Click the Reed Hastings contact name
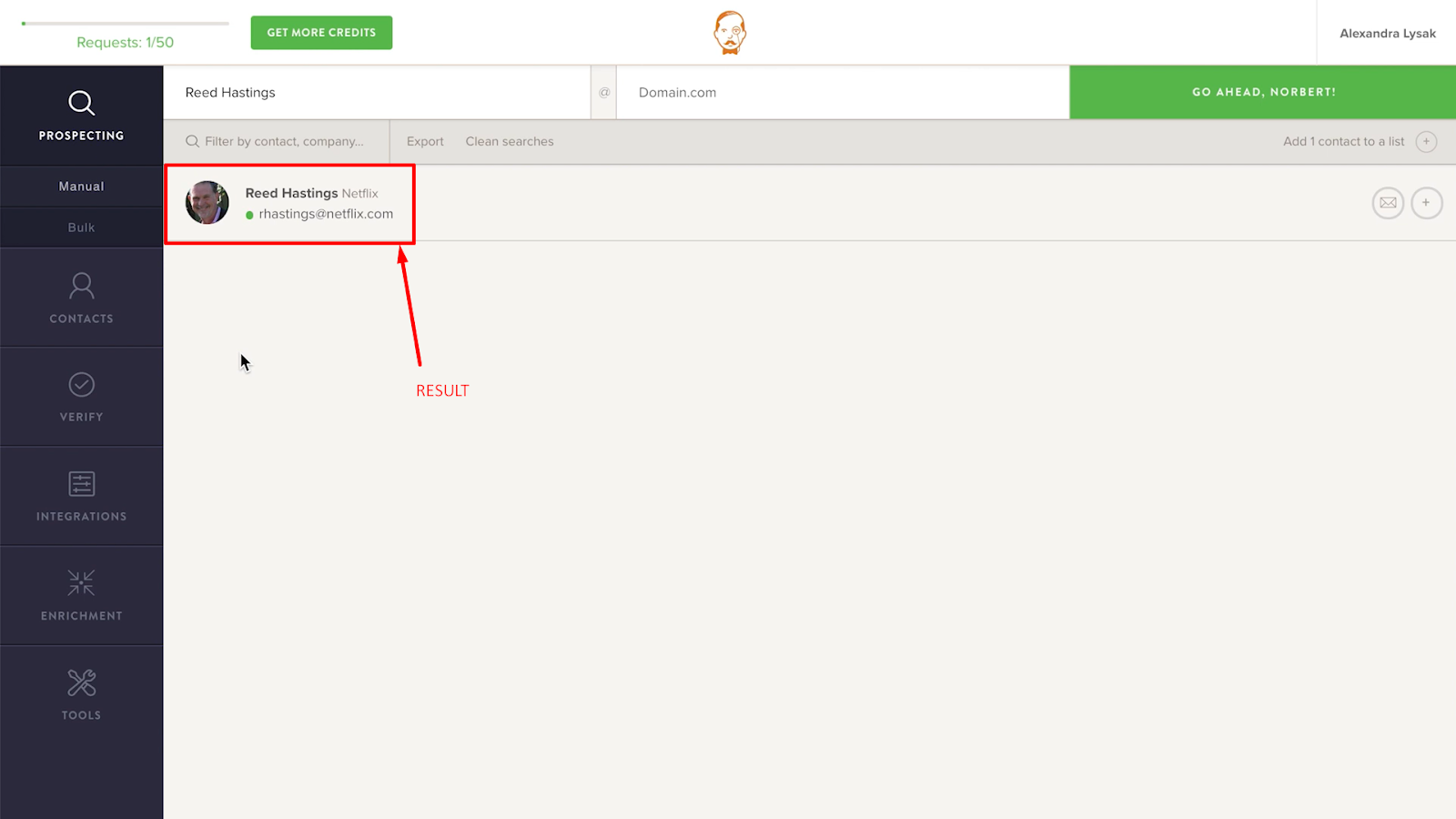Viewport: 1456px width, 819px height. click(x=291, y=193)
